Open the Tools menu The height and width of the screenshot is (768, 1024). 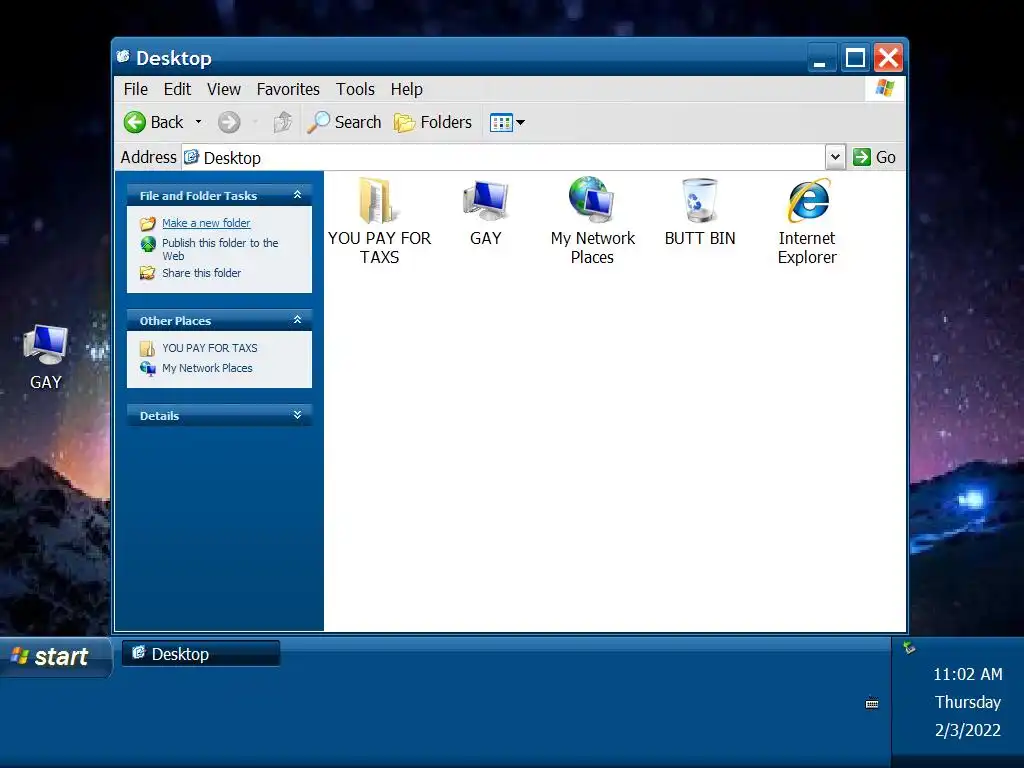click(355, 89)
